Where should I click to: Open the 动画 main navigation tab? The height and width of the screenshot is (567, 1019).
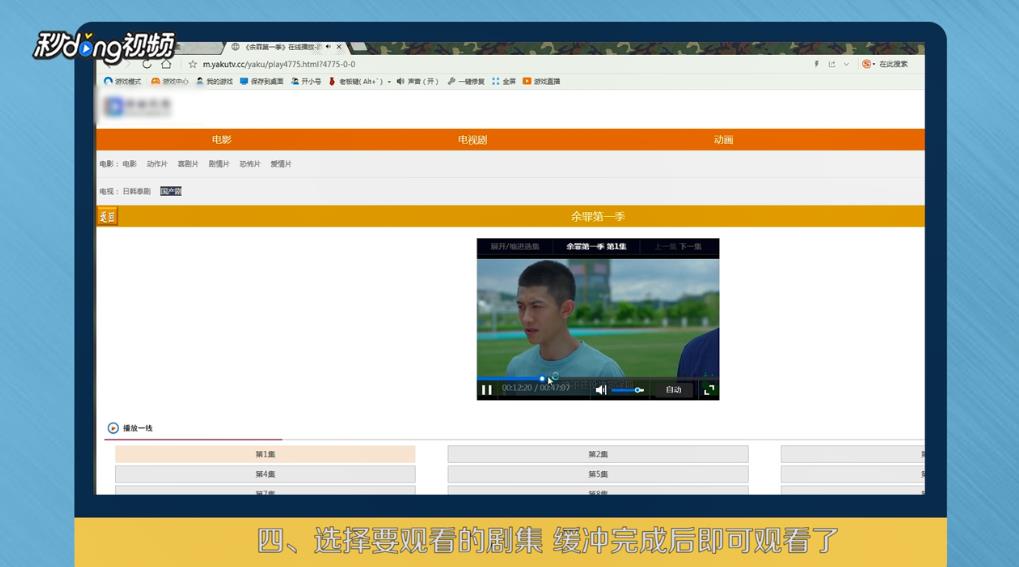(x=723, y=140)
